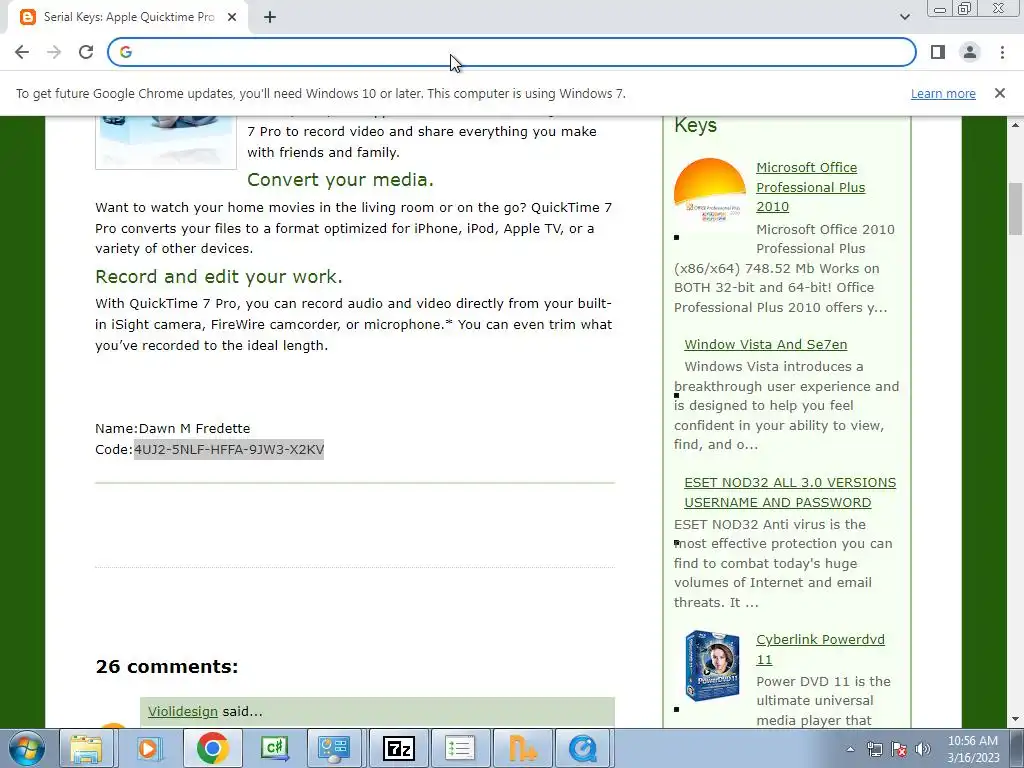This screenshot has height=768, width=1024.
Task: Open a new tab with the plus button
Action: point(270,17)
